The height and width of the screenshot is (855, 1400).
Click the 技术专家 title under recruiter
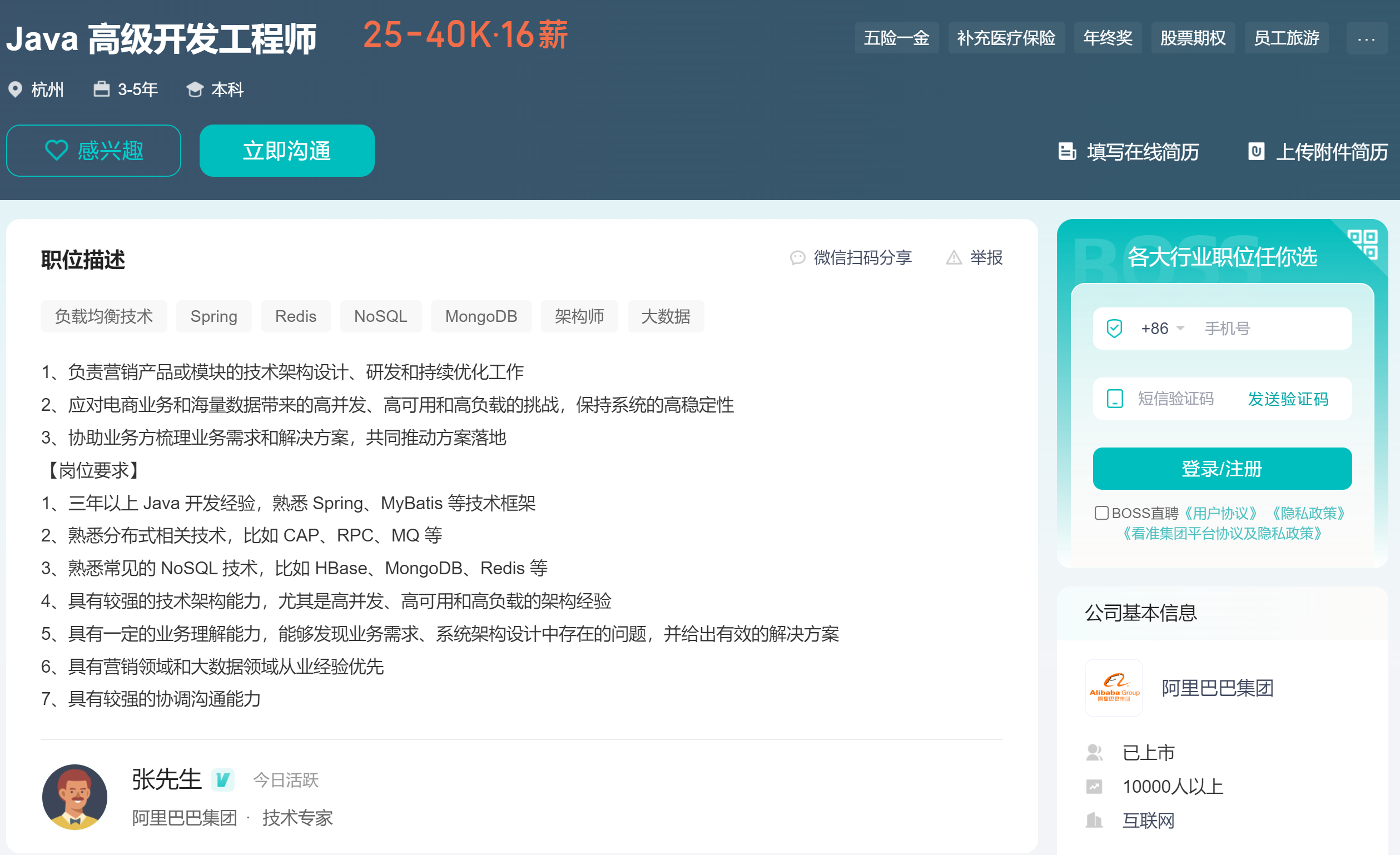(x=297, y=818)
